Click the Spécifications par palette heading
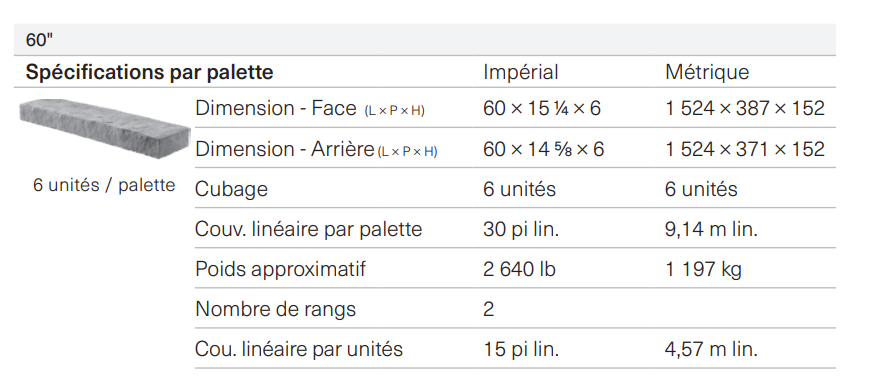 (x=149, y=72)
